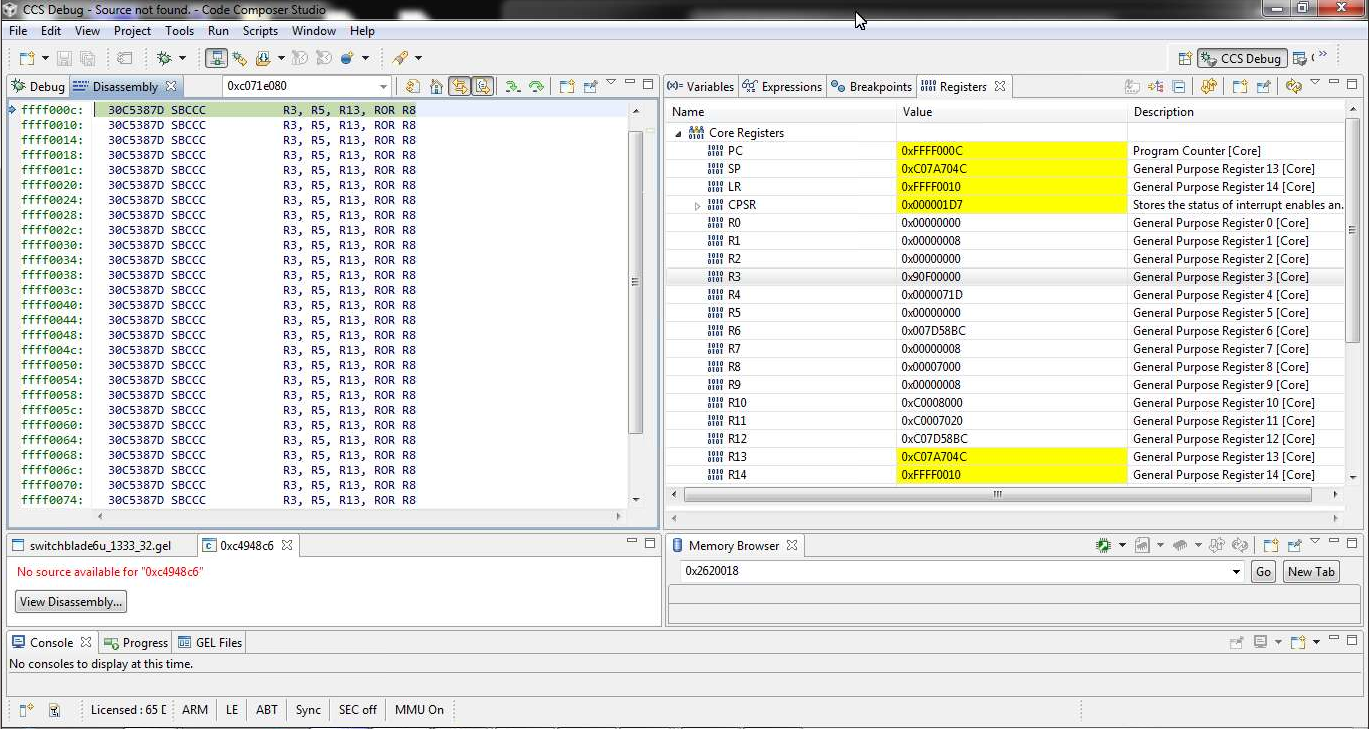
Task: Click the Step Into green arrow icon
Action: coord(512,86)
